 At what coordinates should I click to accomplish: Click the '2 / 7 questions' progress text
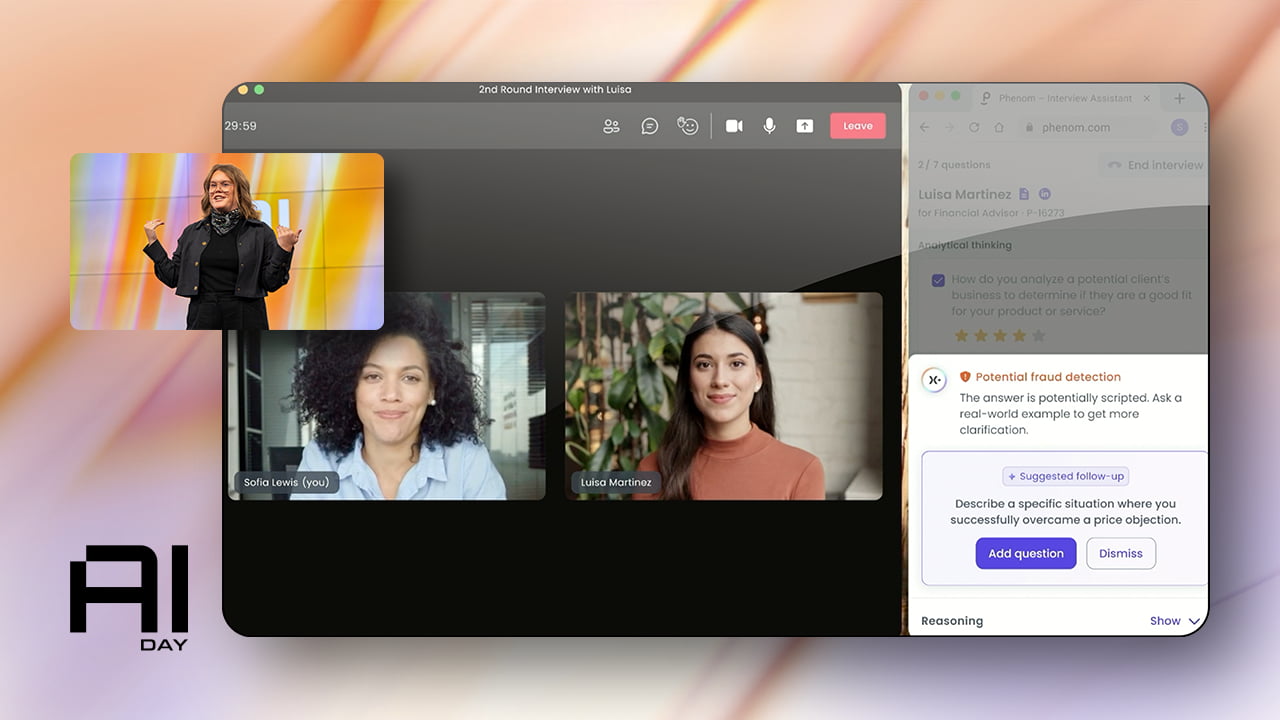[954, 165]
